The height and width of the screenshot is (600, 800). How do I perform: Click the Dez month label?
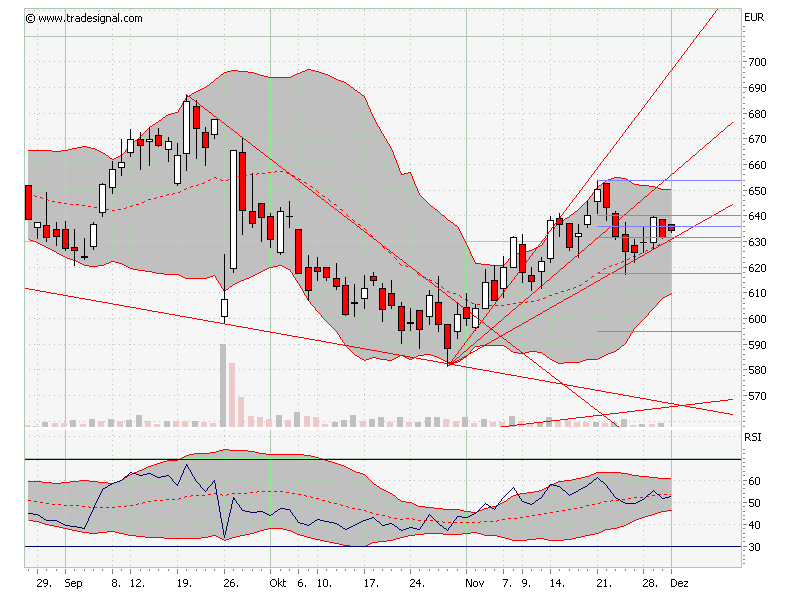680,583
